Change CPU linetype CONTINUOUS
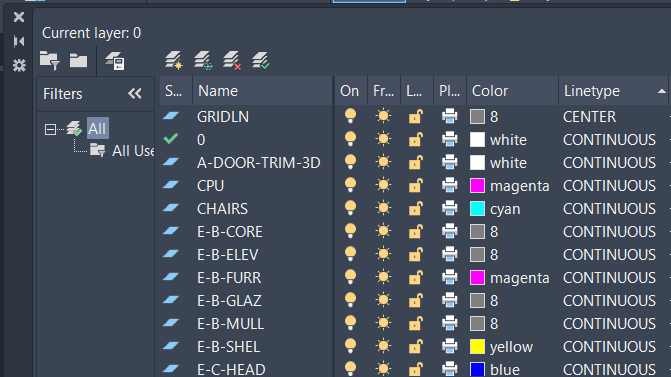The height and width of the screenshot is (377, 671). click(x=609, y=186)
